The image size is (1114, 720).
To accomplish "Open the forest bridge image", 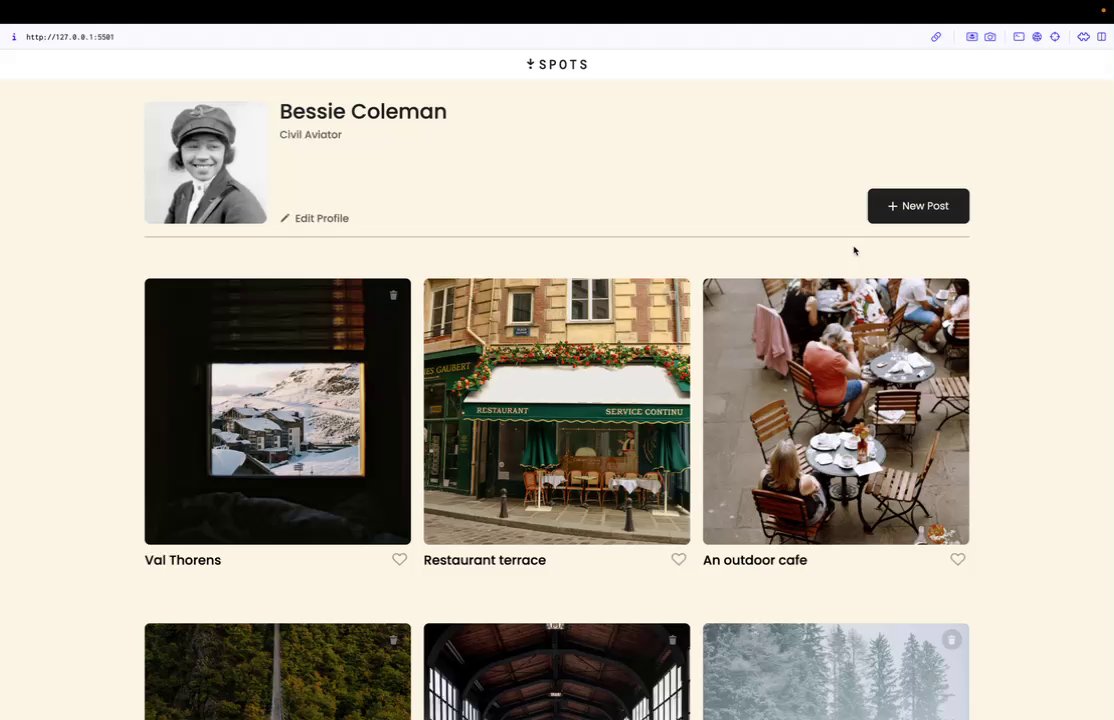I will [x=277, y=672].
